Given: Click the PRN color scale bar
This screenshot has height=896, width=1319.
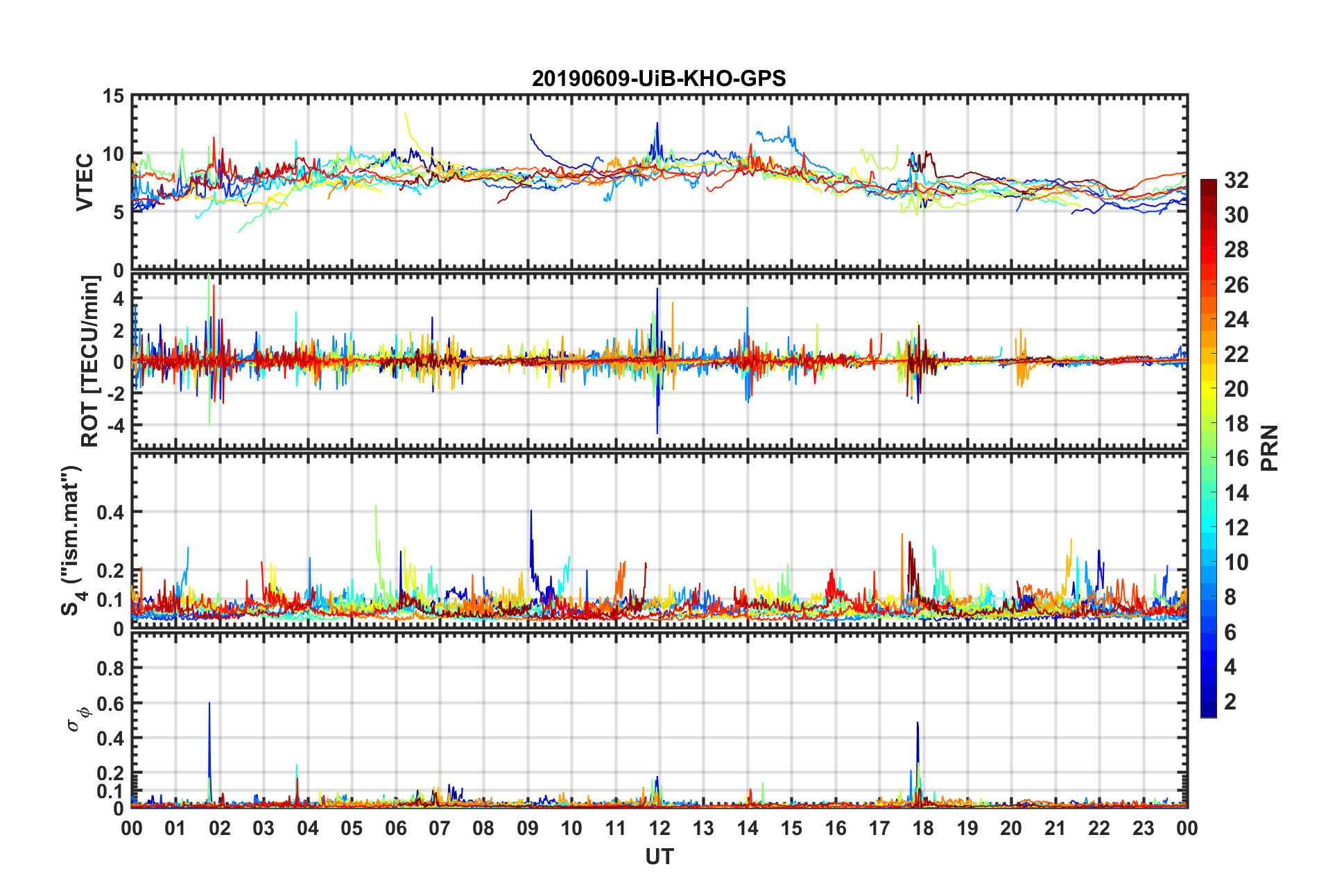Looking at the screenshot, I should (1209, 448).
